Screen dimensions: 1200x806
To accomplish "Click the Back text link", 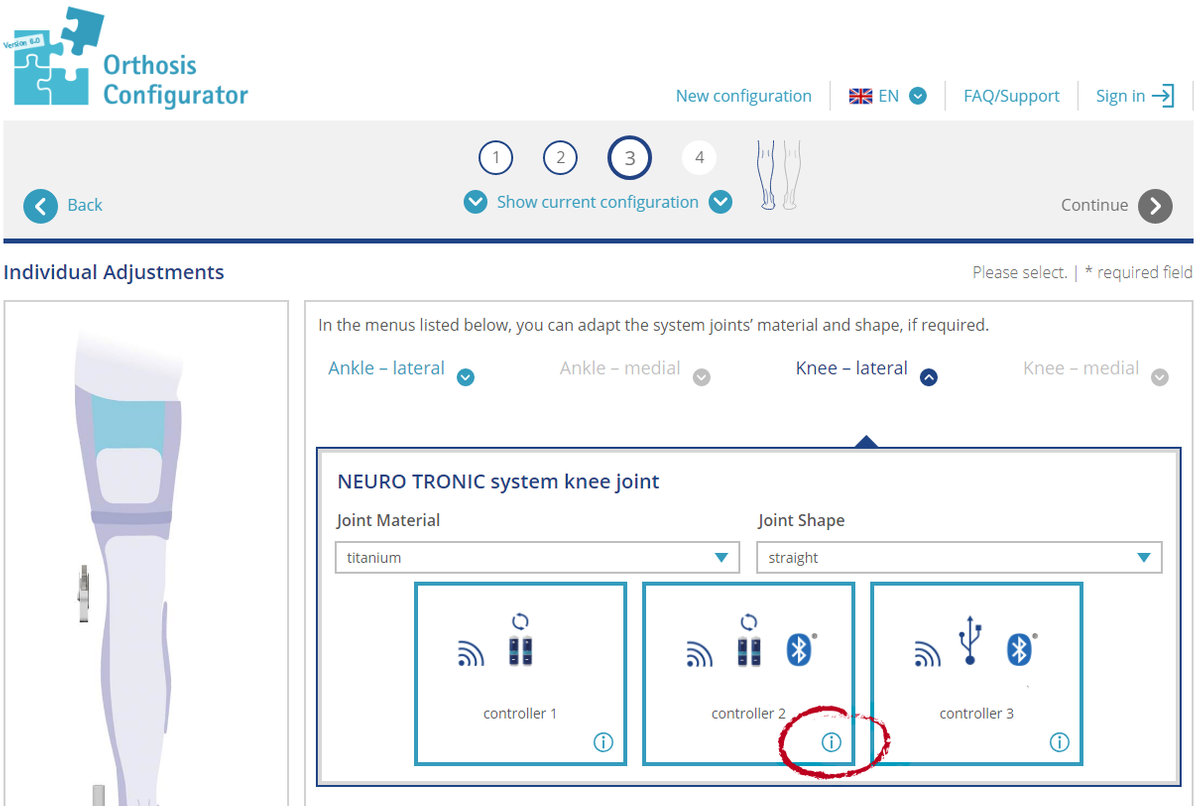I will [x=85, y=205].
